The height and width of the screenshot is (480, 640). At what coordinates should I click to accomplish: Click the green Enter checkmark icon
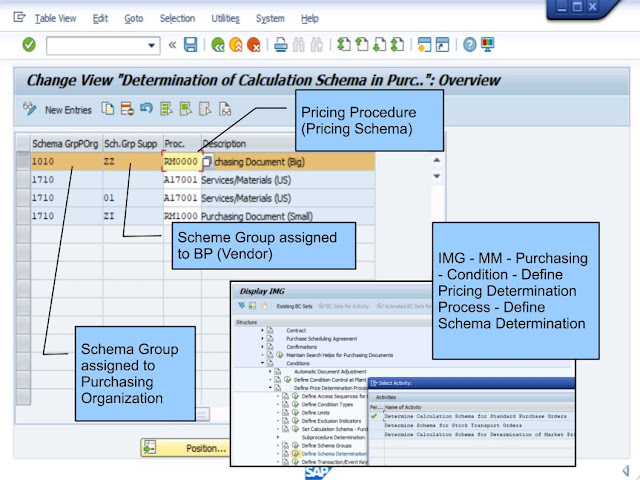[x=29, y=44]
